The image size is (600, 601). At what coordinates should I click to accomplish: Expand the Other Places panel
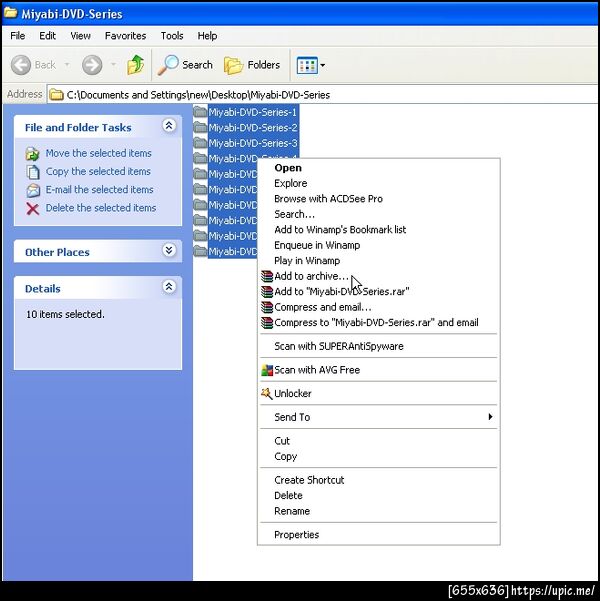pyautogui.click(x=169, y=250)
